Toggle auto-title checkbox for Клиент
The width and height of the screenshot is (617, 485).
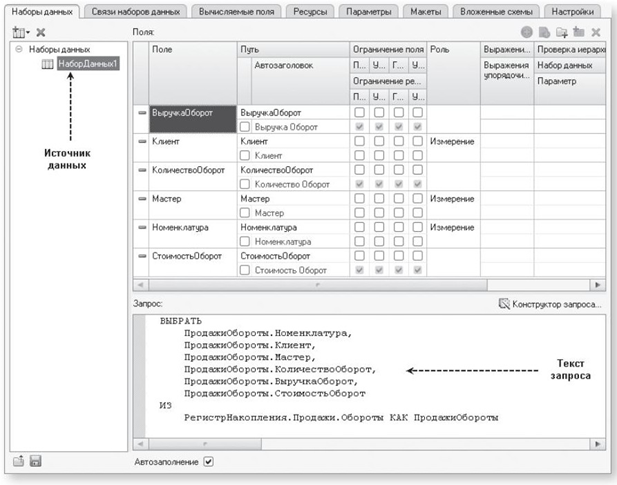(245, 155)
